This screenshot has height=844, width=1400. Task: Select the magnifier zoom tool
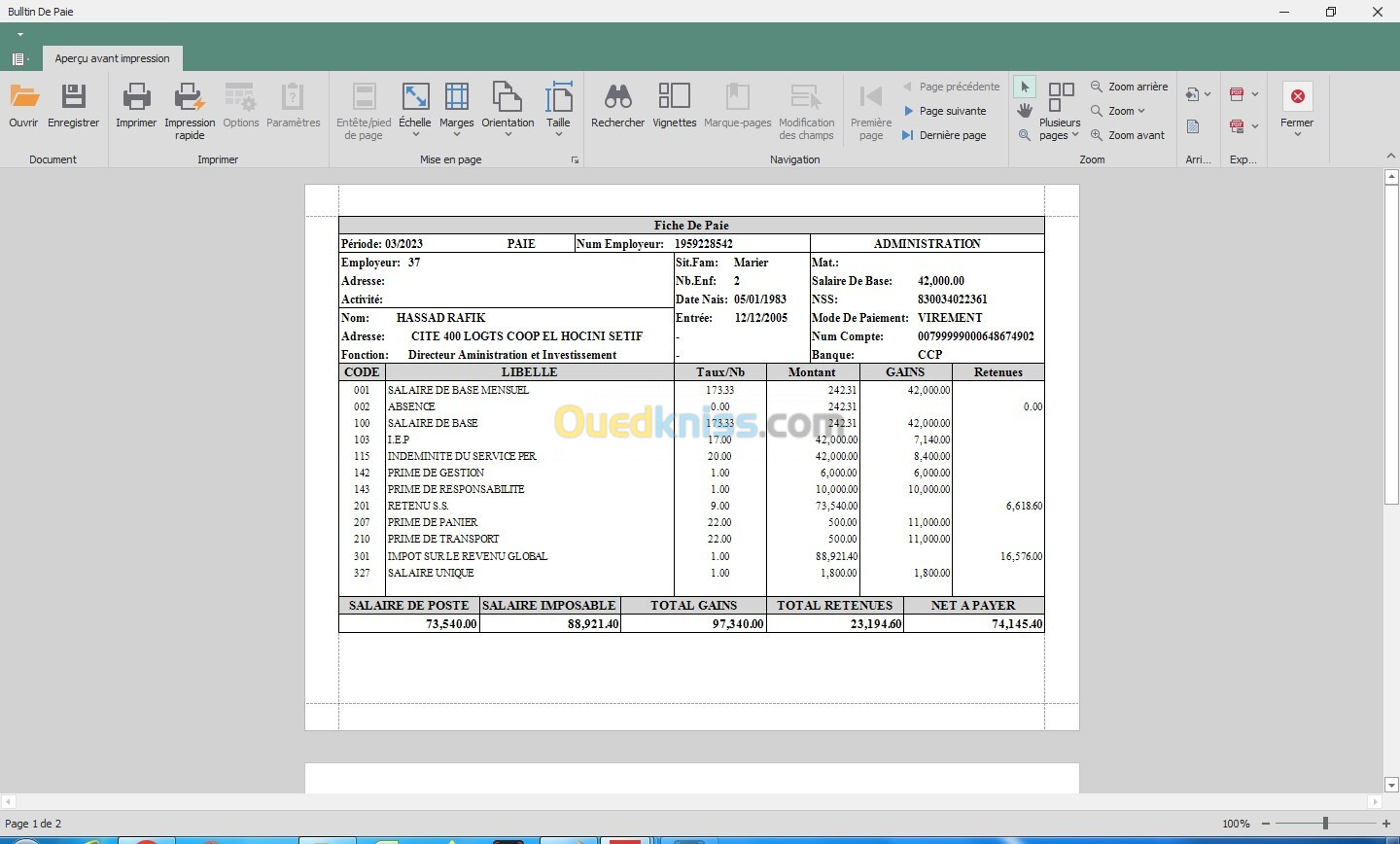pyautogui.click(x=1025, y=135)
